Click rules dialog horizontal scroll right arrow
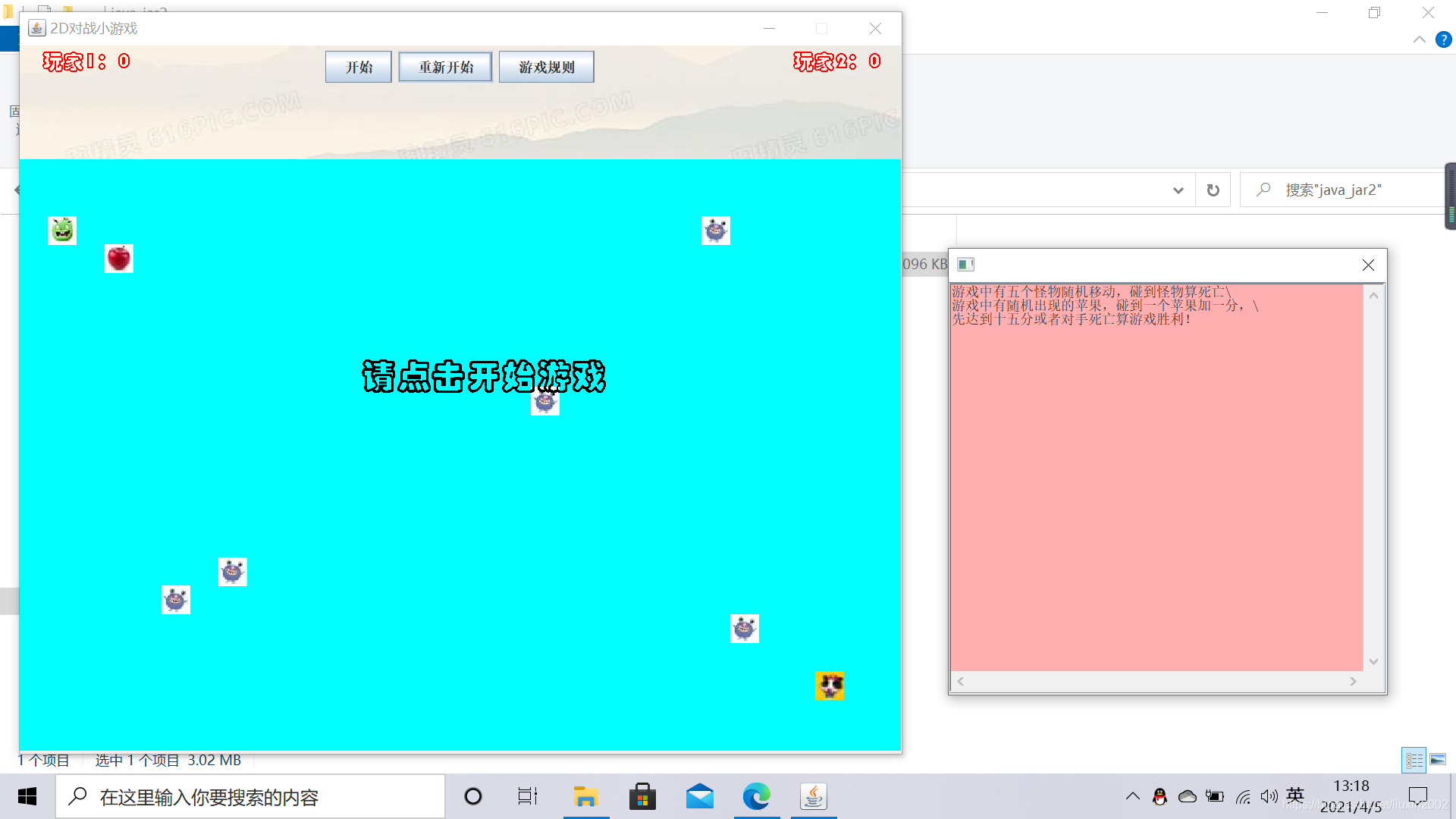Screen dimensions: 1456x819 1353,681
